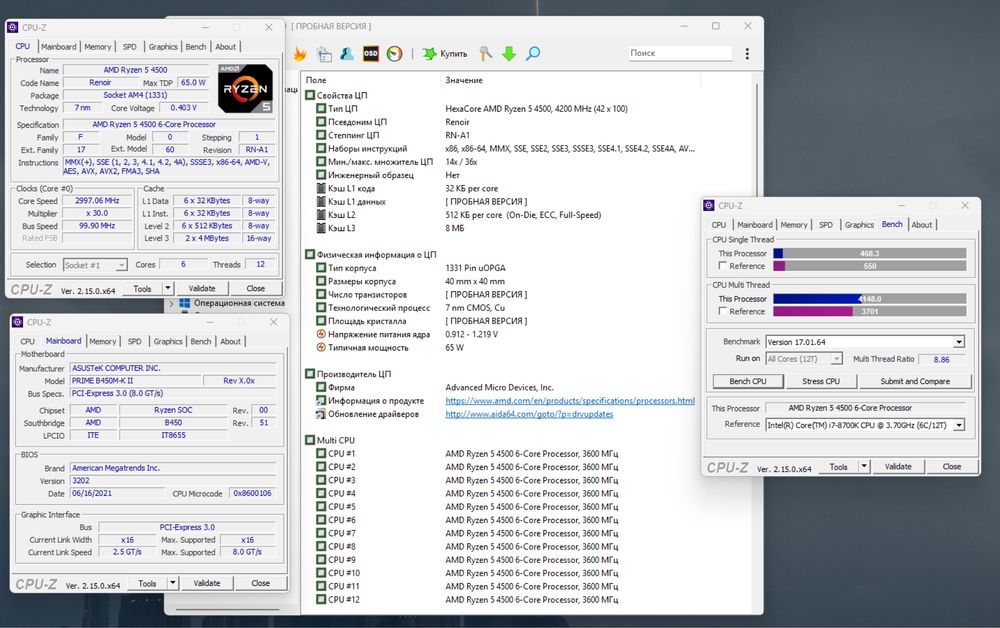Image resolution: width=1000 pixels, height=628 pixels.
Task: Open the three-dot menu in AIDA64
Action: 748,53
